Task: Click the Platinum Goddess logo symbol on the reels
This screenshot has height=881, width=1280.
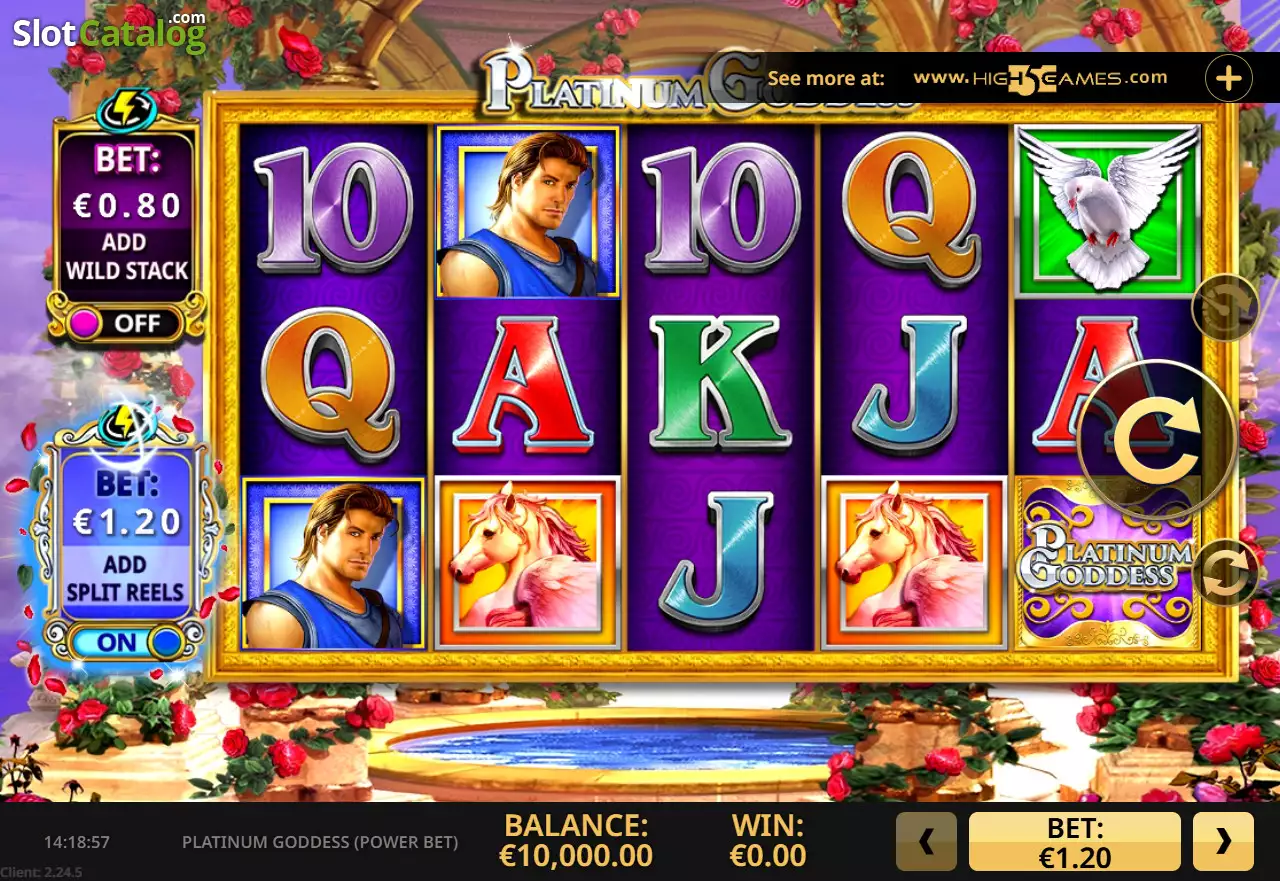Action: (x=1108, y=563)
